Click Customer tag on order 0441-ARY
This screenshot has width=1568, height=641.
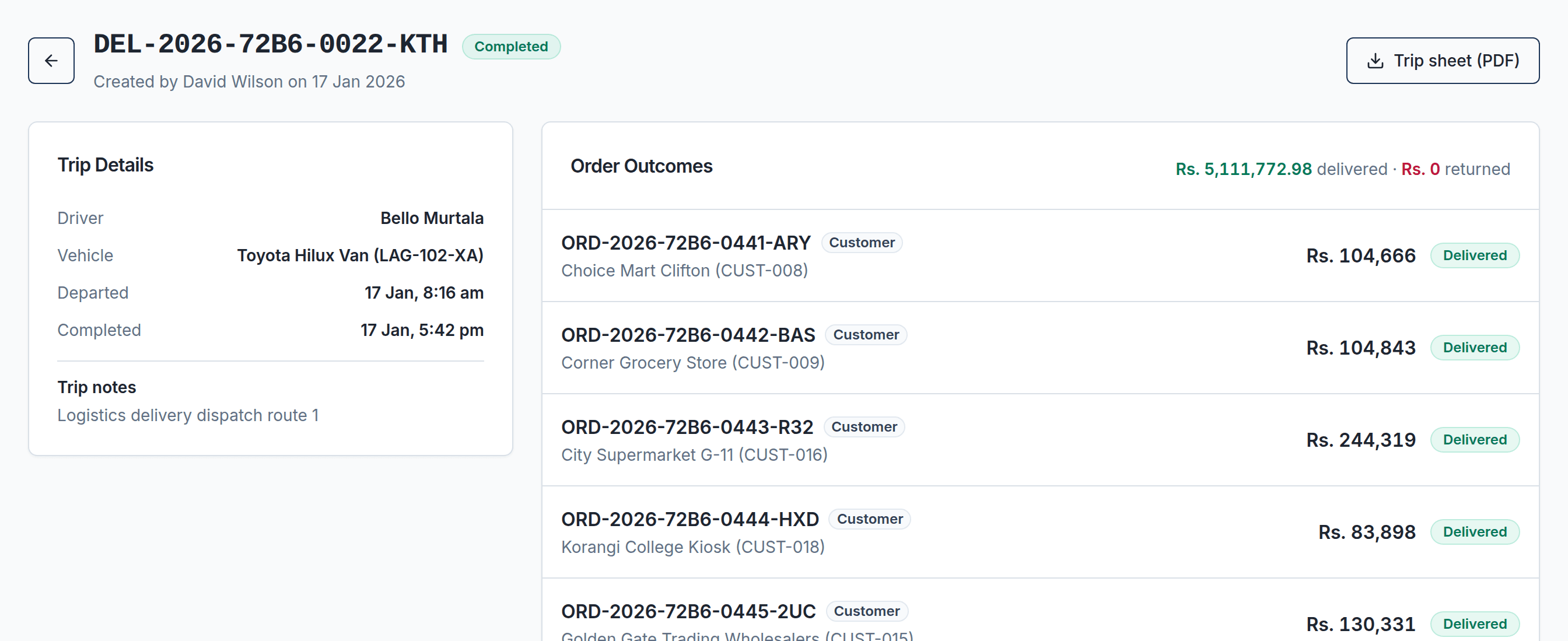click(862, 243)
